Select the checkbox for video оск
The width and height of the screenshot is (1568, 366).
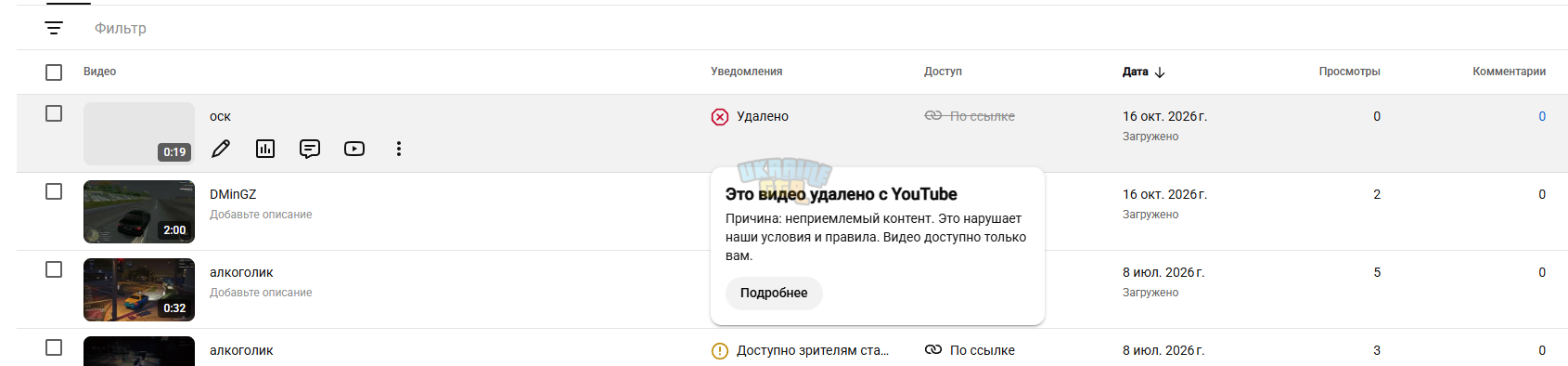(x=54, y=113)
